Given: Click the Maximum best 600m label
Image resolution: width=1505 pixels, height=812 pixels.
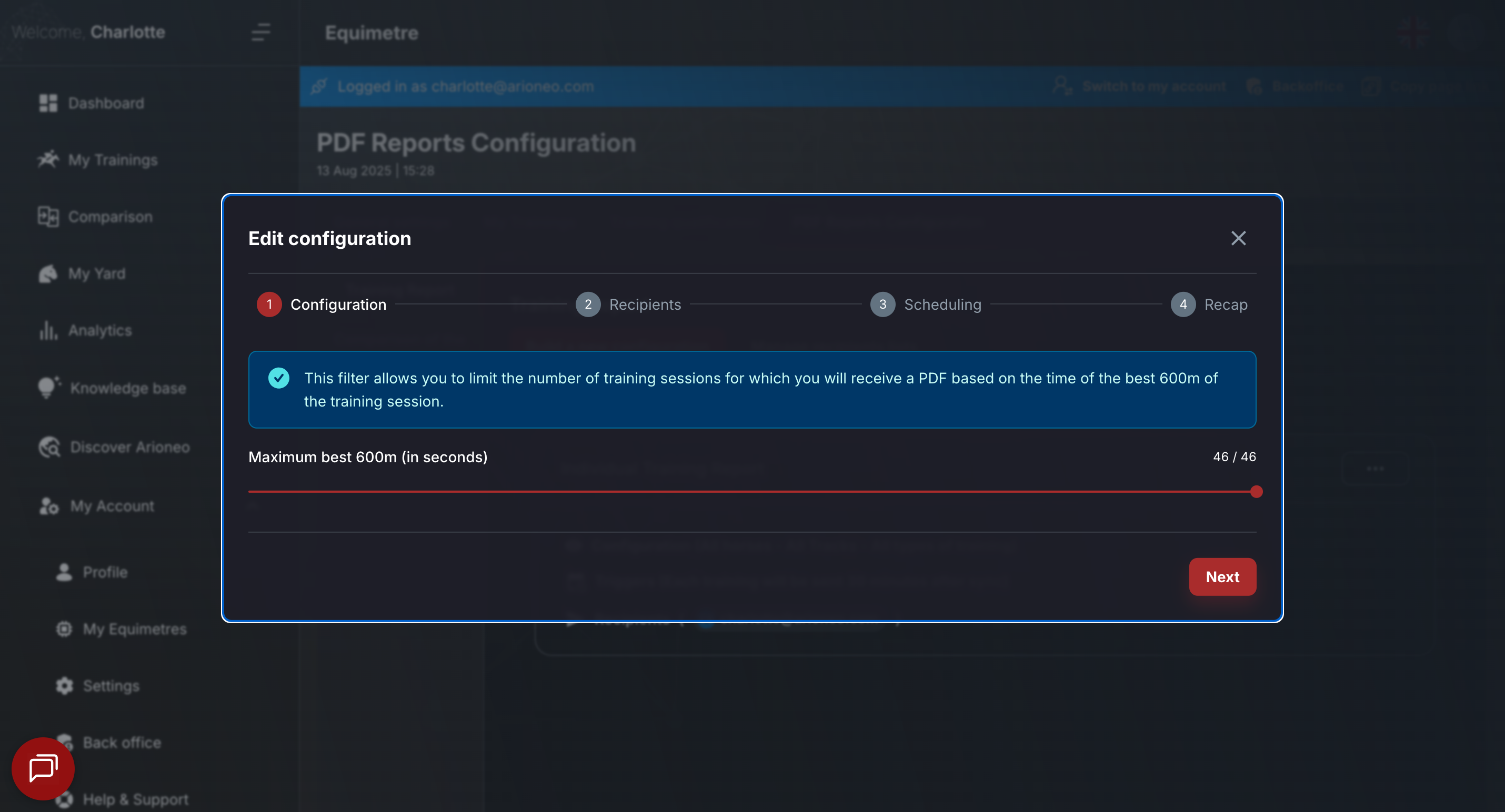Looking at the screenshot, I should (367, 457).
